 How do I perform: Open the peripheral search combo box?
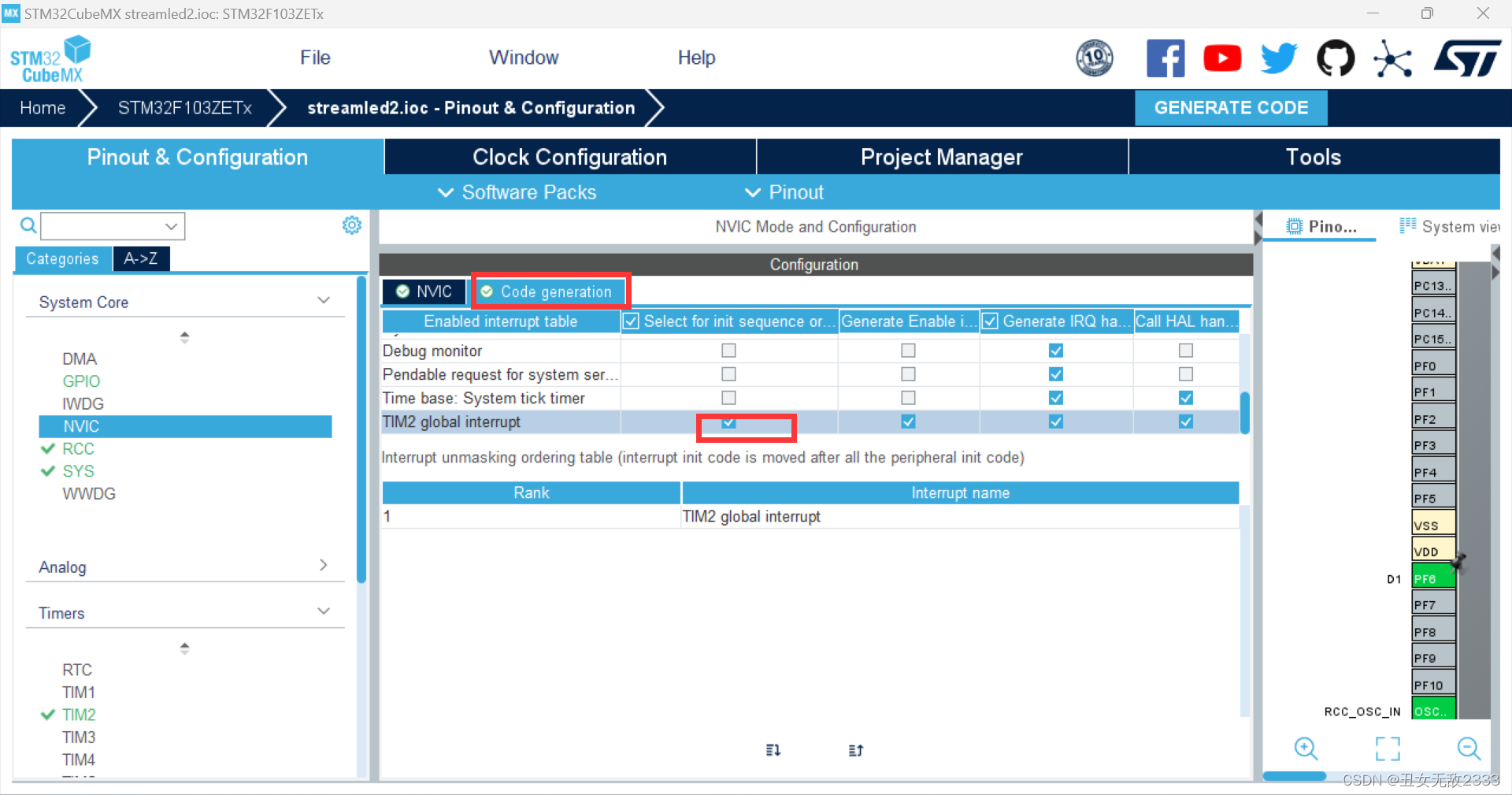coord(113,226)
